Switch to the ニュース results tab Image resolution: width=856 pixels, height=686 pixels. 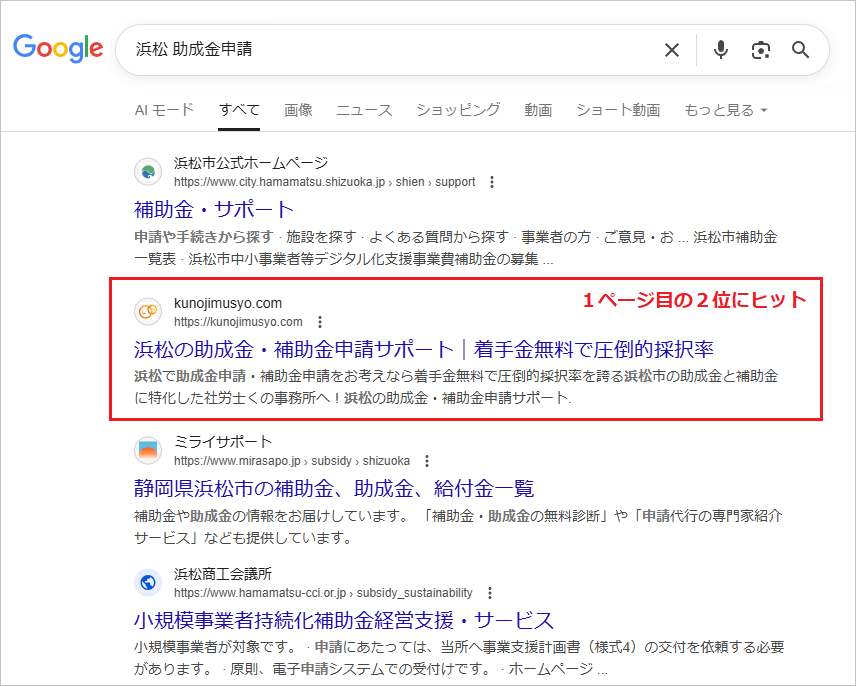click(363, 110)
